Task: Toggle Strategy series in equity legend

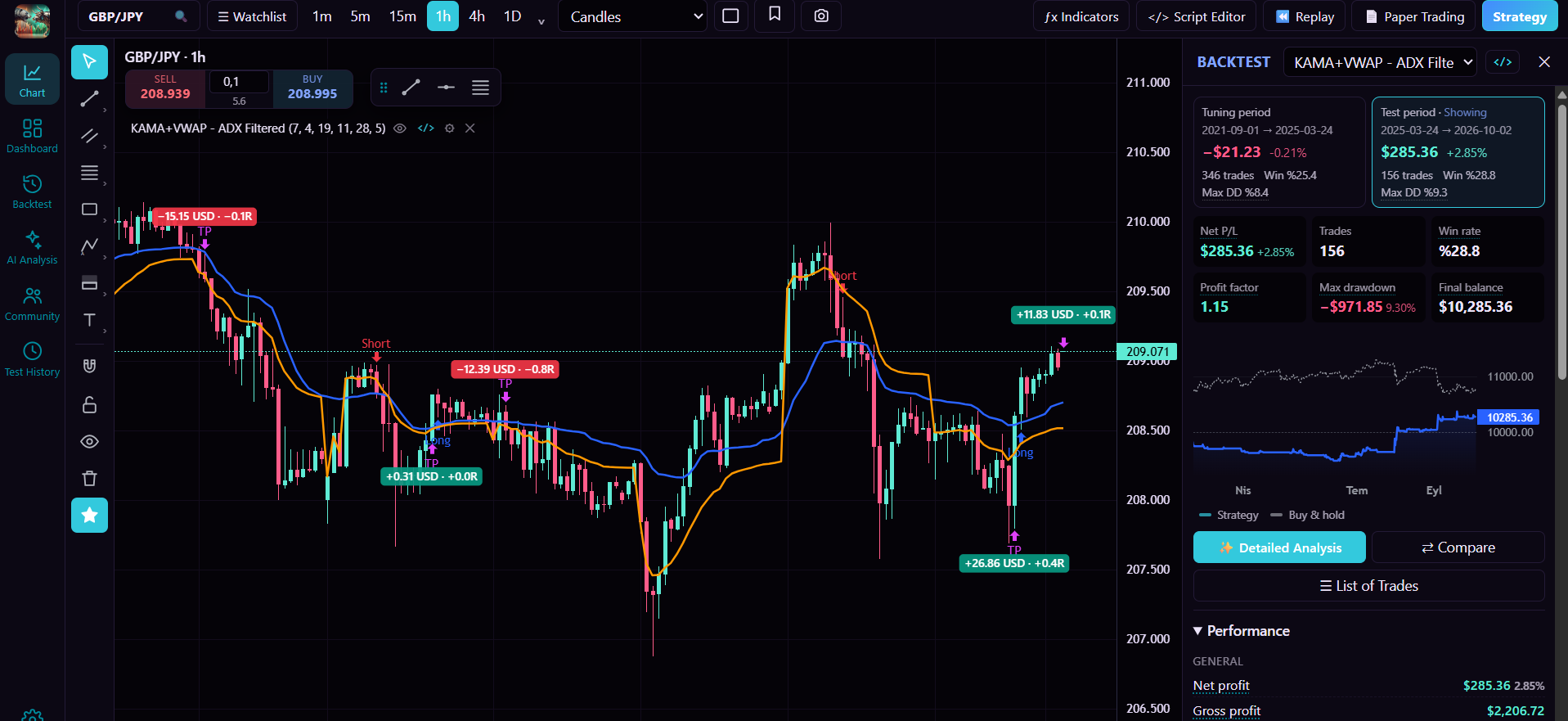Action: pyautogui.click(x=1229, y=515)
